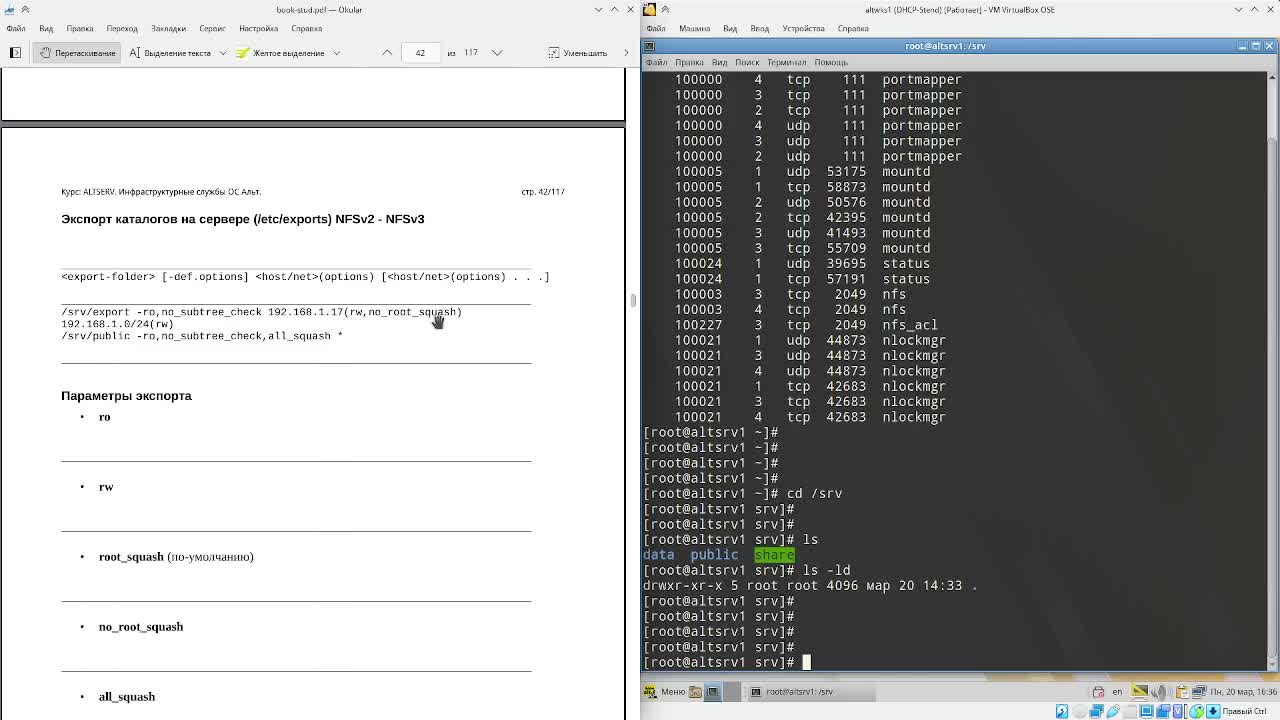Click VirtualBox window title-bar app icon
This screenshot has width=1280, height=720.
pyautogui.click(x=650, y=9)
